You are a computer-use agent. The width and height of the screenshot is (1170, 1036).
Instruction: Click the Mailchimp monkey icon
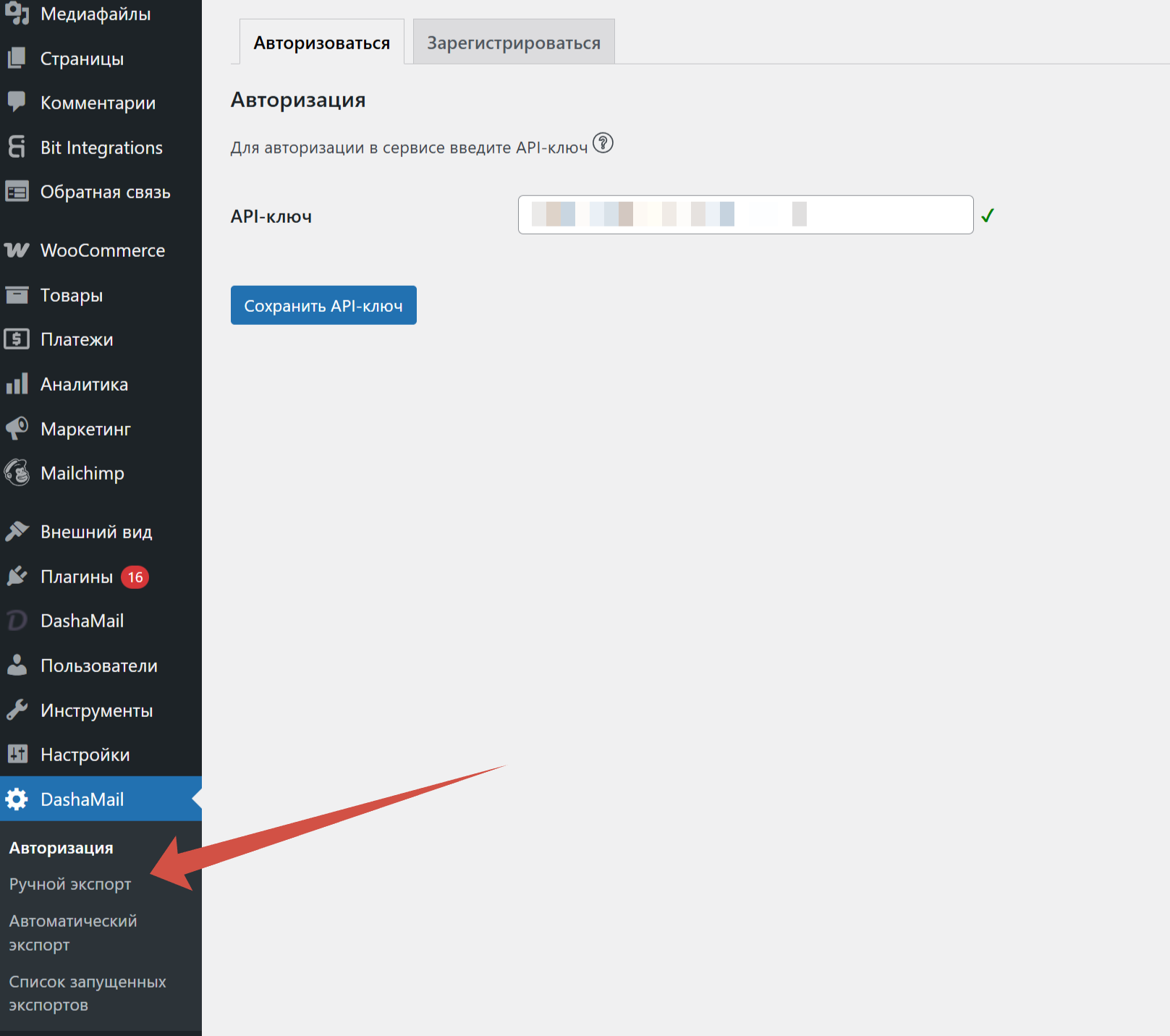point(17,473)
